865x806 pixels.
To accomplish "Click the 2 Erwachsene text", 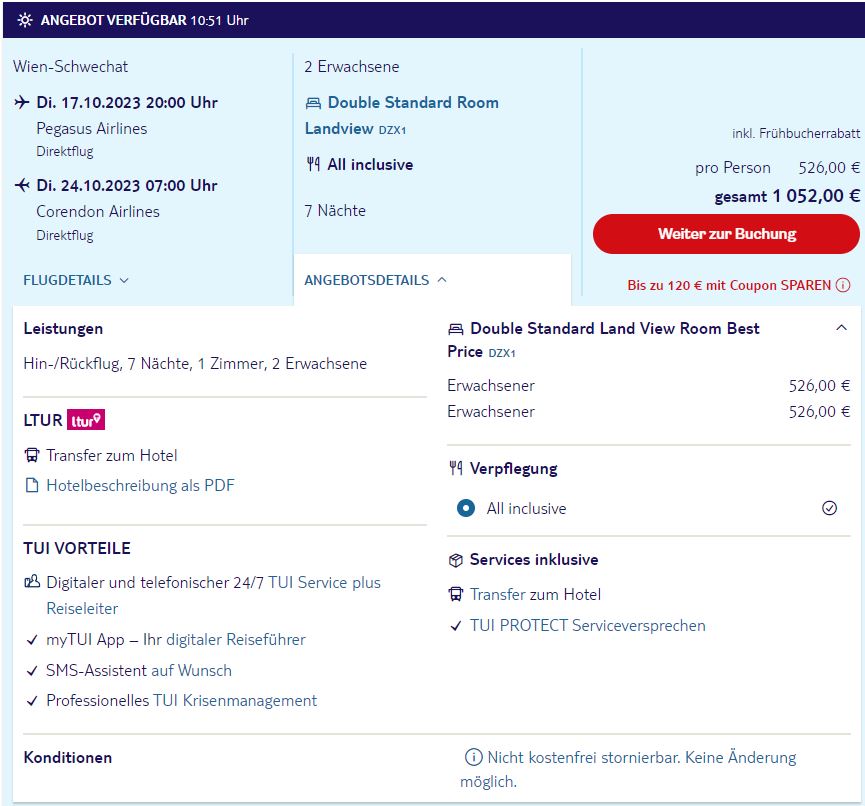I will [351, 67].
